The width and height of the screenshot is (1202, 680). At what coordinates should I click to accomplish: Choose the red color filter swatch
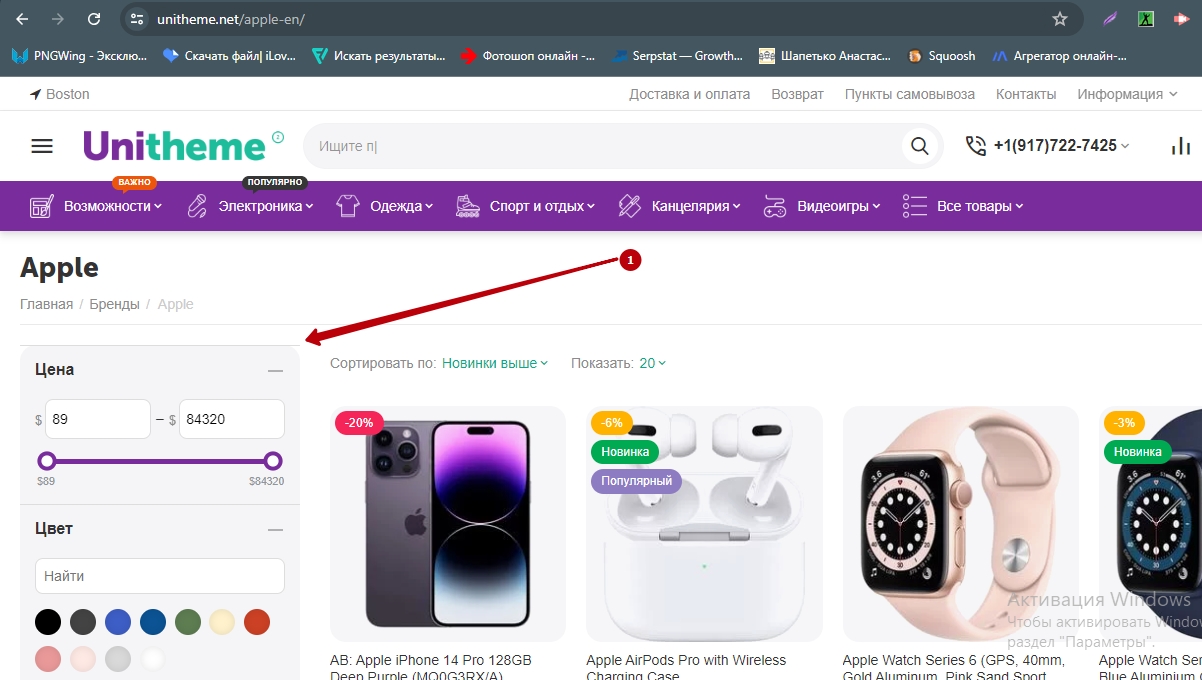click(x=257, y=622)
